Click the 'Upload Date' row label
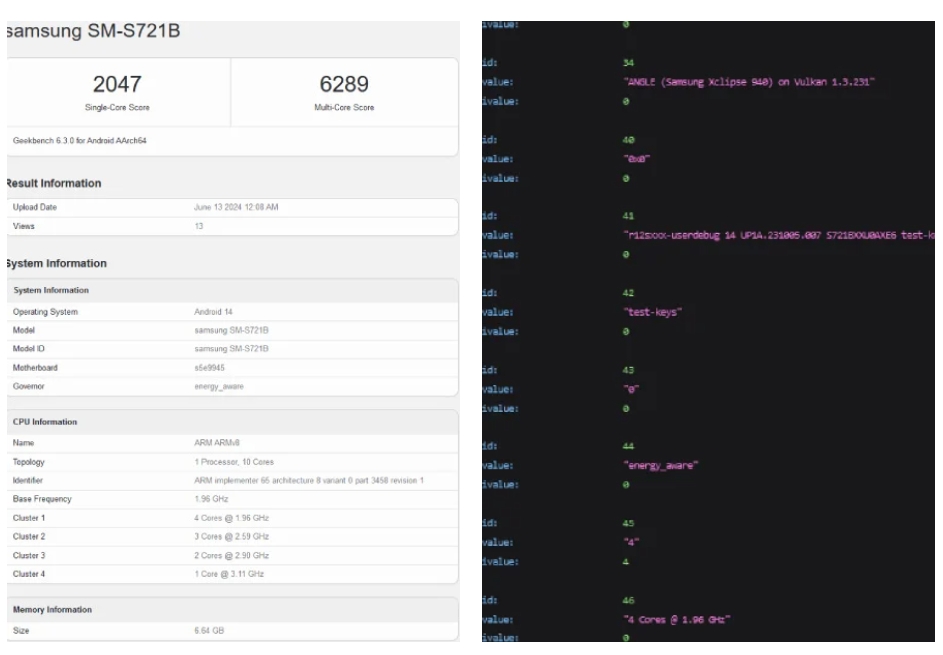943x655 pixels. pos(35,208)
